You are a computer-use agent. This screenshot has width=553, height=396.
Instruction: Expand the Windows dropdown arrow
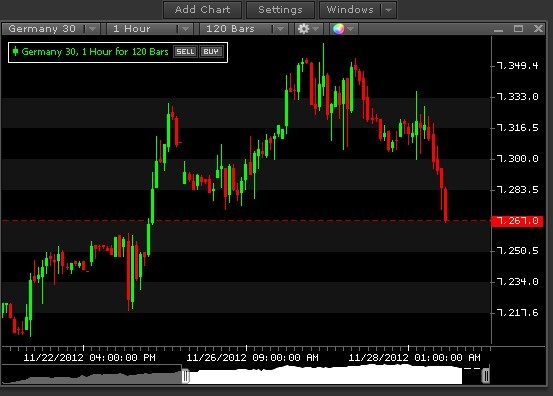tap(389, 10)
